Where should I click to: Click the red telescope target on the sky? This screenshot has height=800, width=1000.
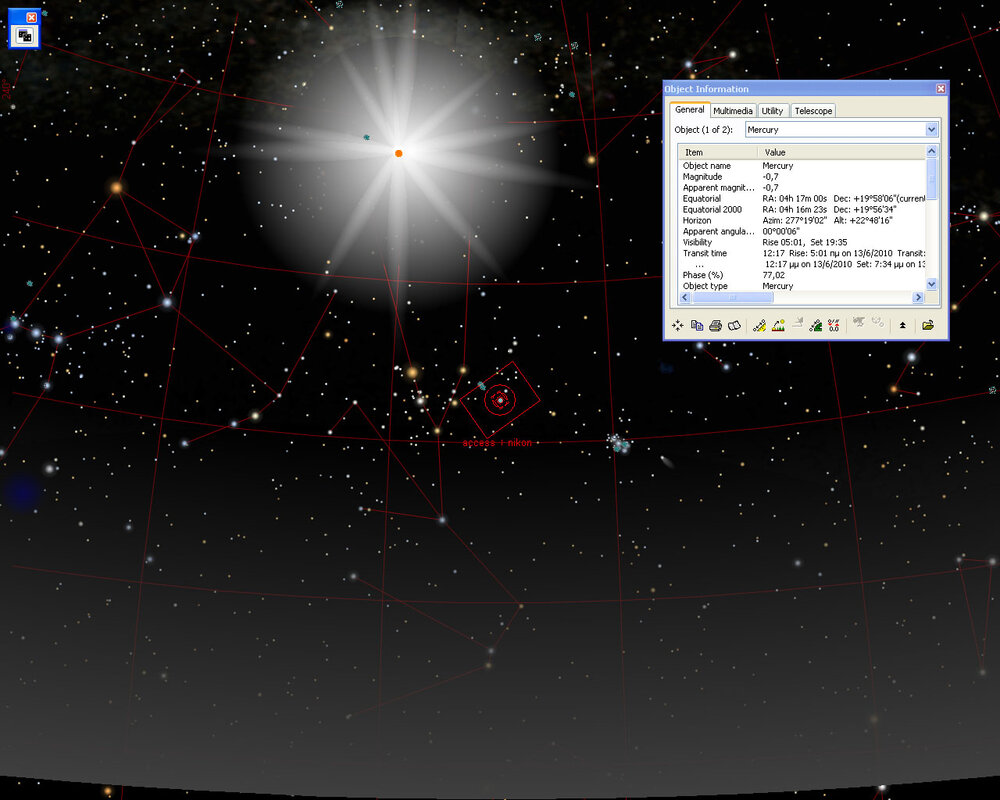(x=499, y=400)
